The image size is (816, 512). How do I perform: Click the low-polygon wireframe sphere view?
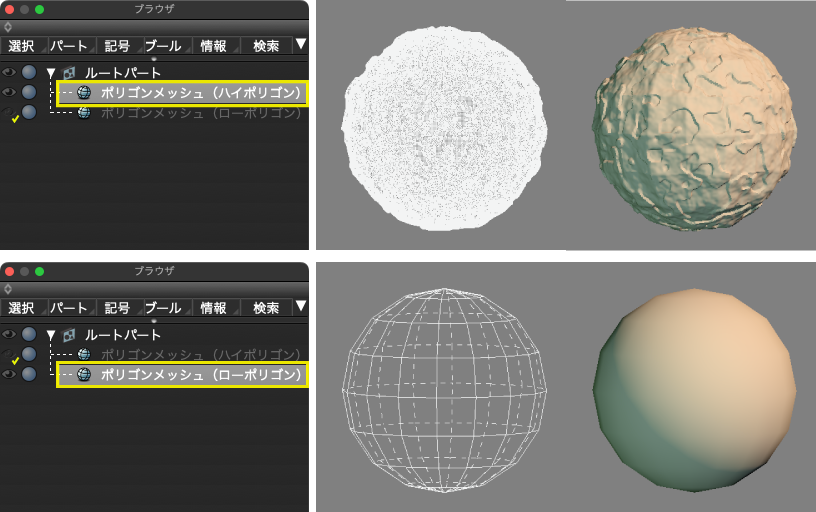pyautogui.click(x=444, y=390)
